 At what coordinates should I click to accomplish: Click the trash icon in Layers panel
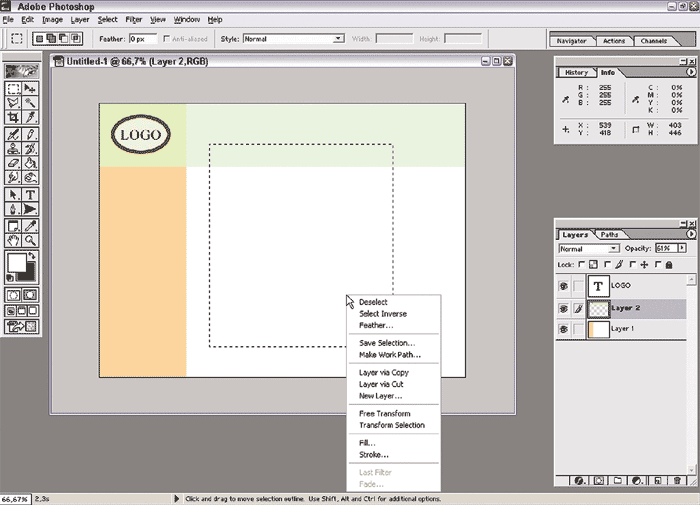coord(677,481)
